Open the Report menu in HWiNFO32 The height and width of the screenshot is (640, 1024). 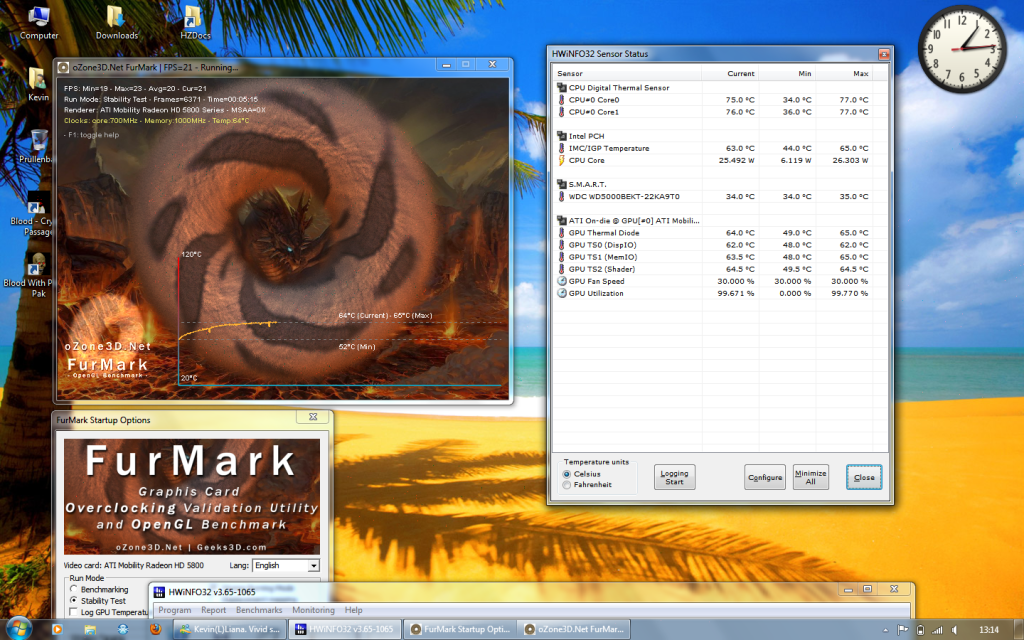tap(214, 610)
